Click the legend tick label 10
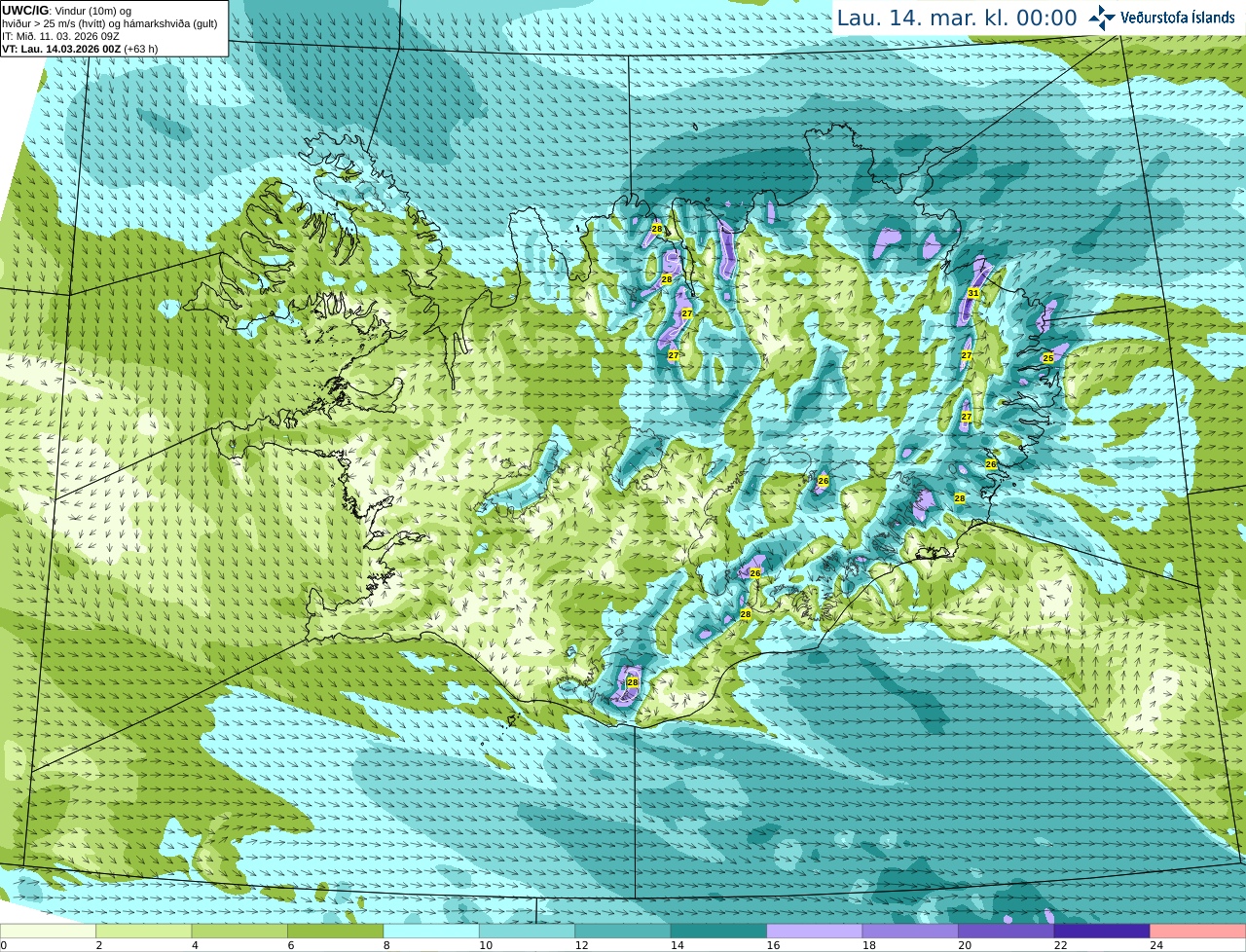 tap(486, 945)
